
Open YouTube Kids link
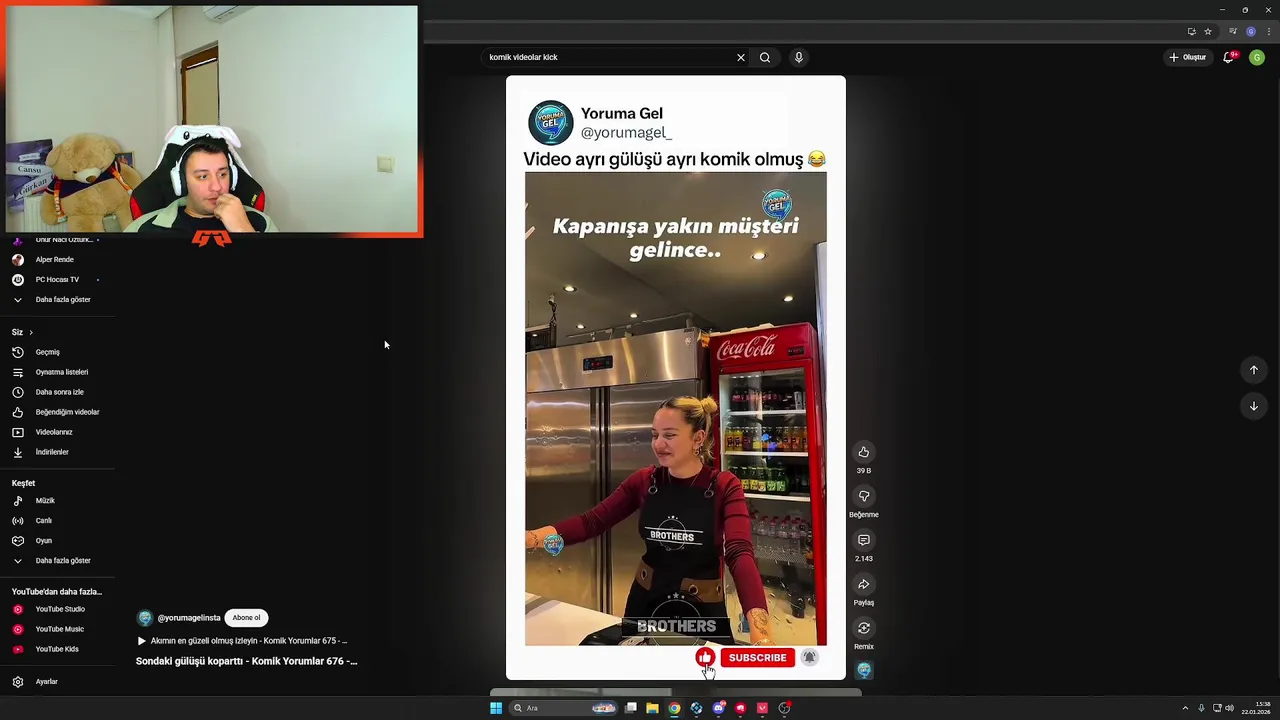[x=55, y=649]
